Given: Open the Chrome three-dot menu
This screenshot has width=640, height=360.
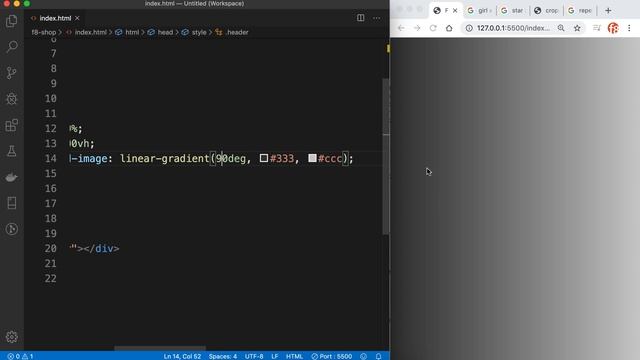Looking at the screenshot, I should (629, 28).
